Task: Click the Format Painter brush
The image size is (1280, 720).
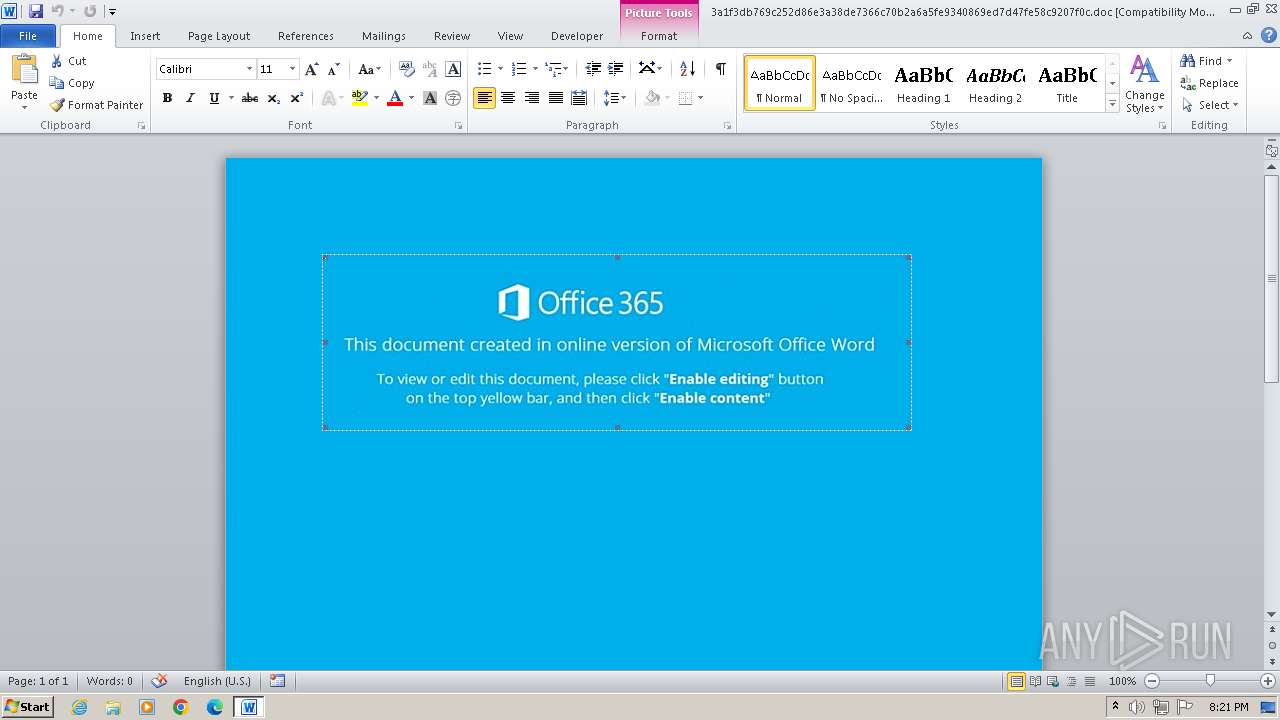Action: coord(57,105)
